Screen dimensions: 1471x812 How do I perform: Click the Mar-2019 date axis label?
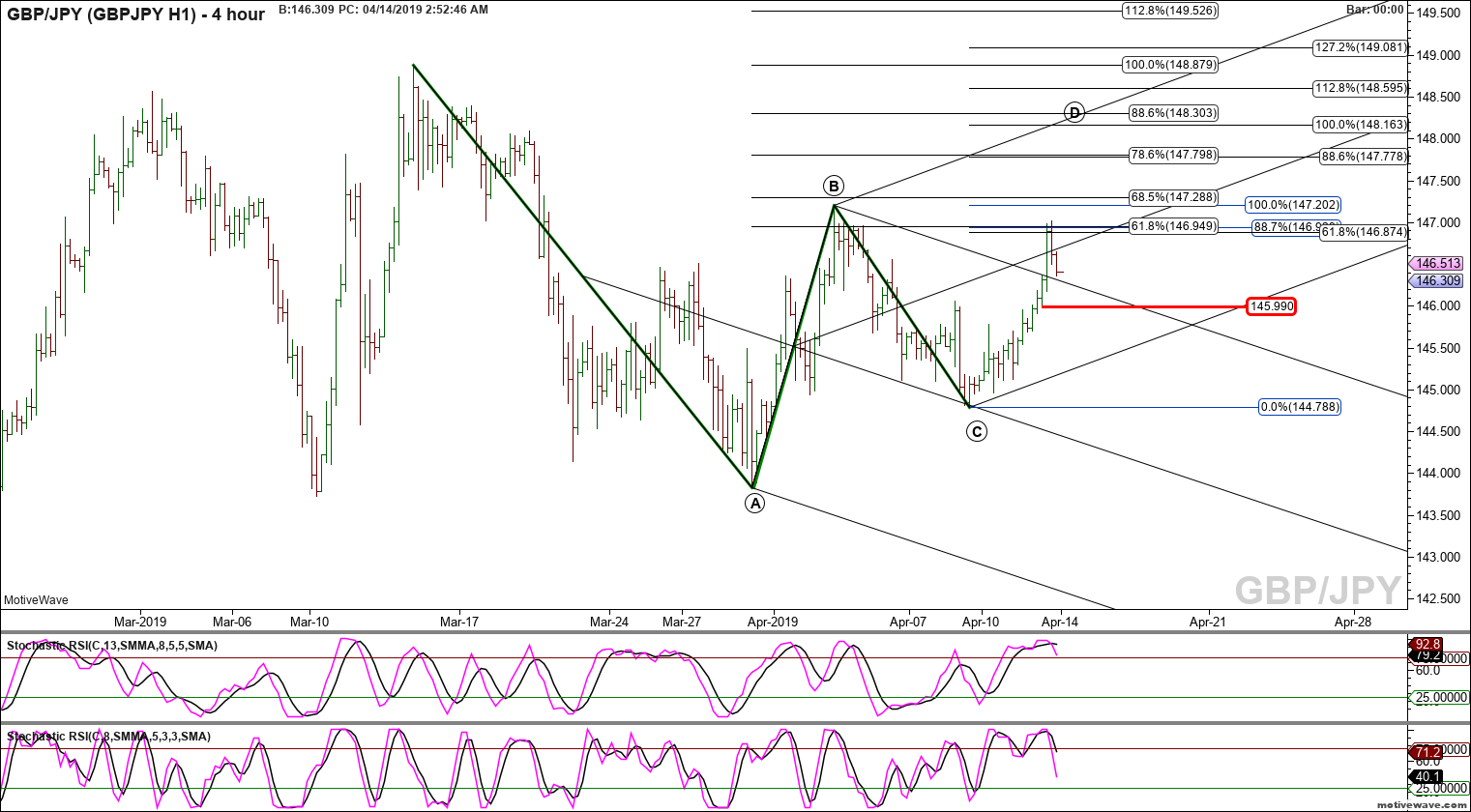140,622
